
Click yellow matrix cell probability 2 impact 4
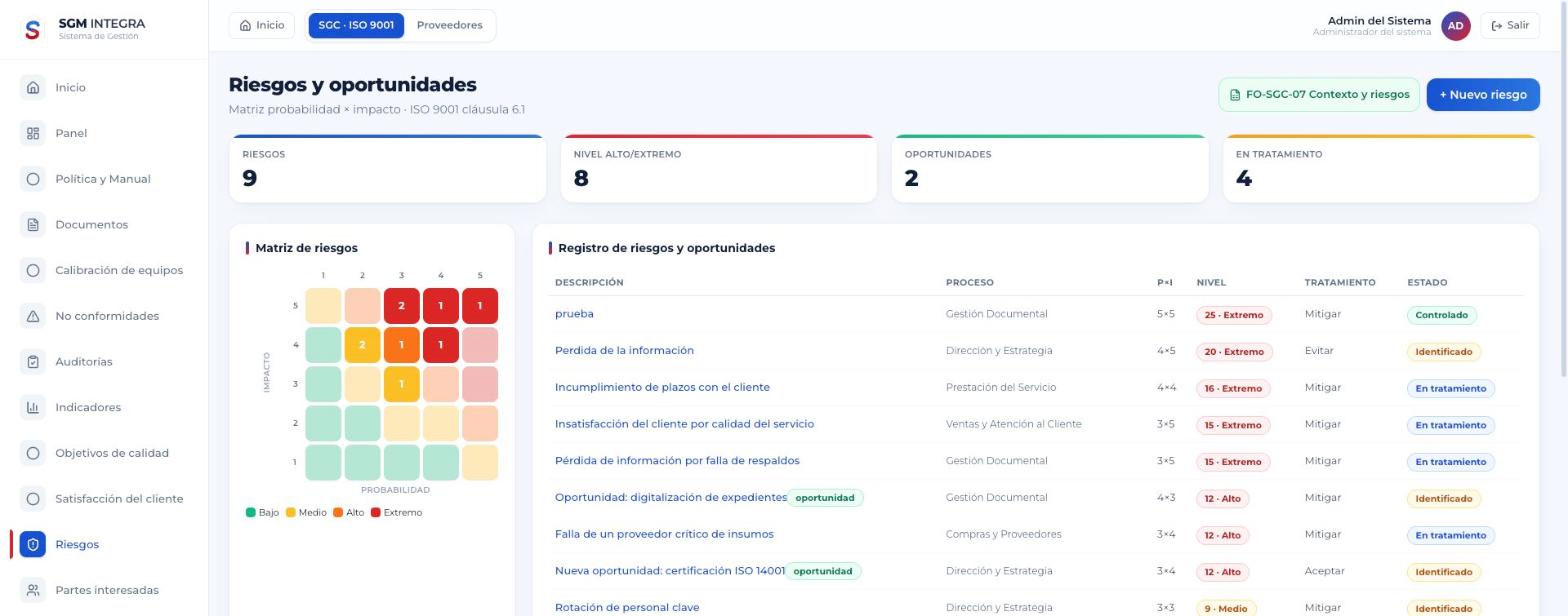pos(362,345)
